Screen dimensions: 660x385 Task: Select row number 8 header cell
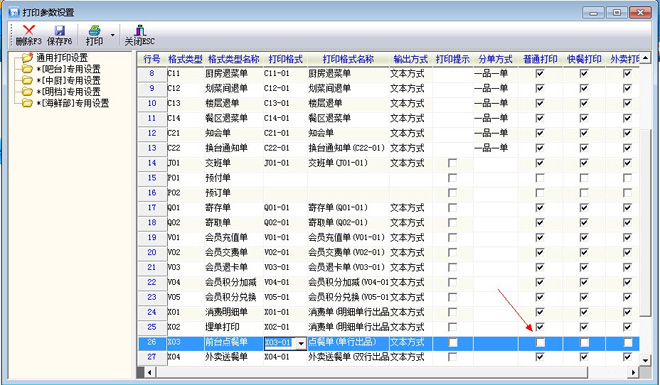[152, 74]
